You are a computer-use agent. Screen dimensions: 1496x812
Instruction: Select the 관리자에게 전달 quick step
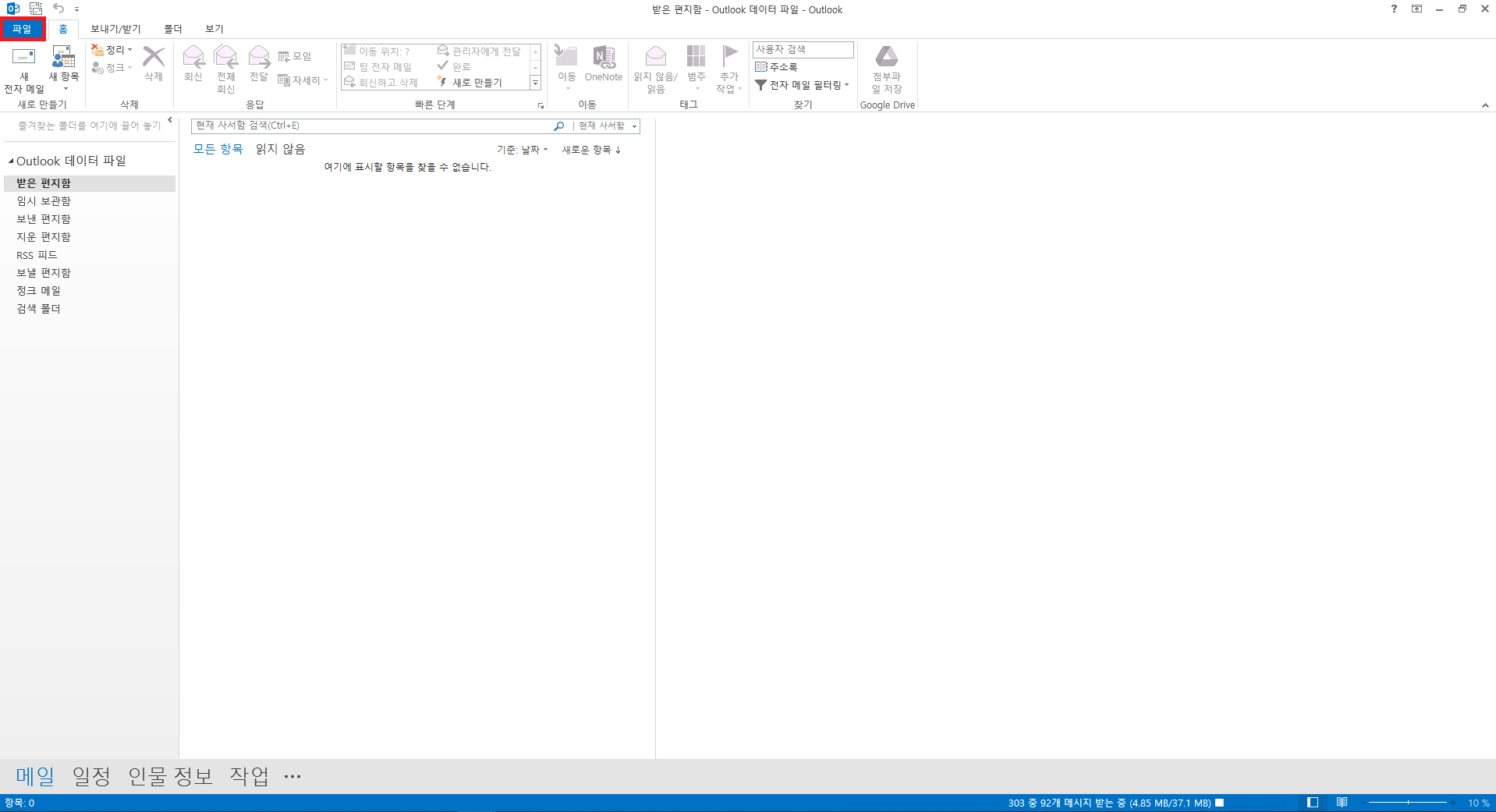[x=479, y=51]
